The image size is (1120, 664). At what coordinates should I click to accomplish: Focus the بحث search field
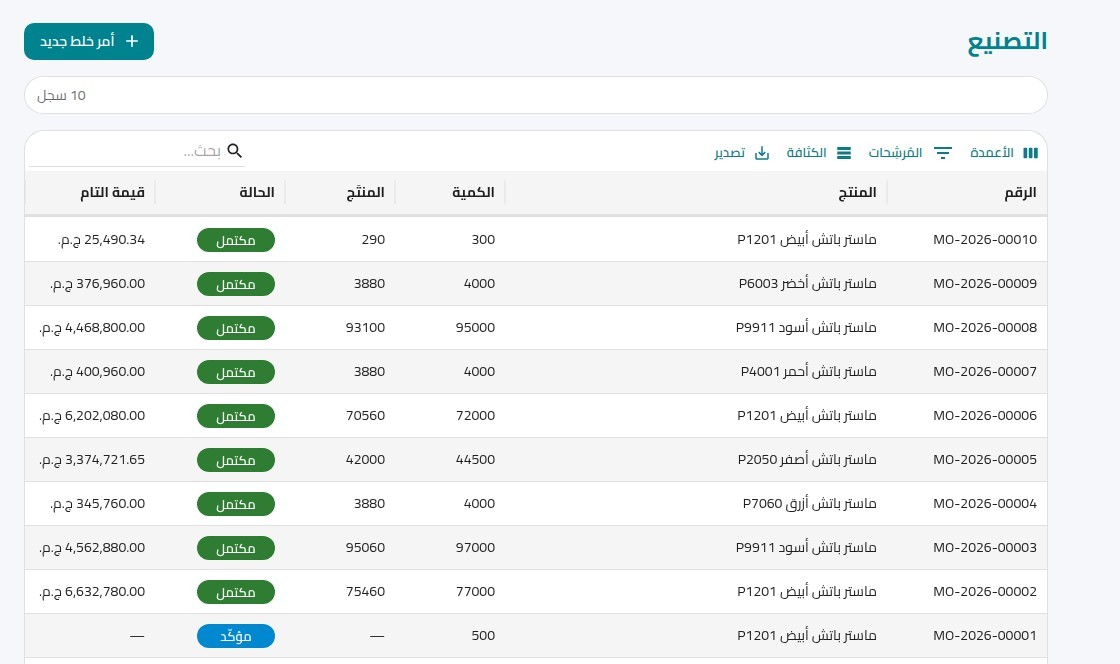coord(137,151)
